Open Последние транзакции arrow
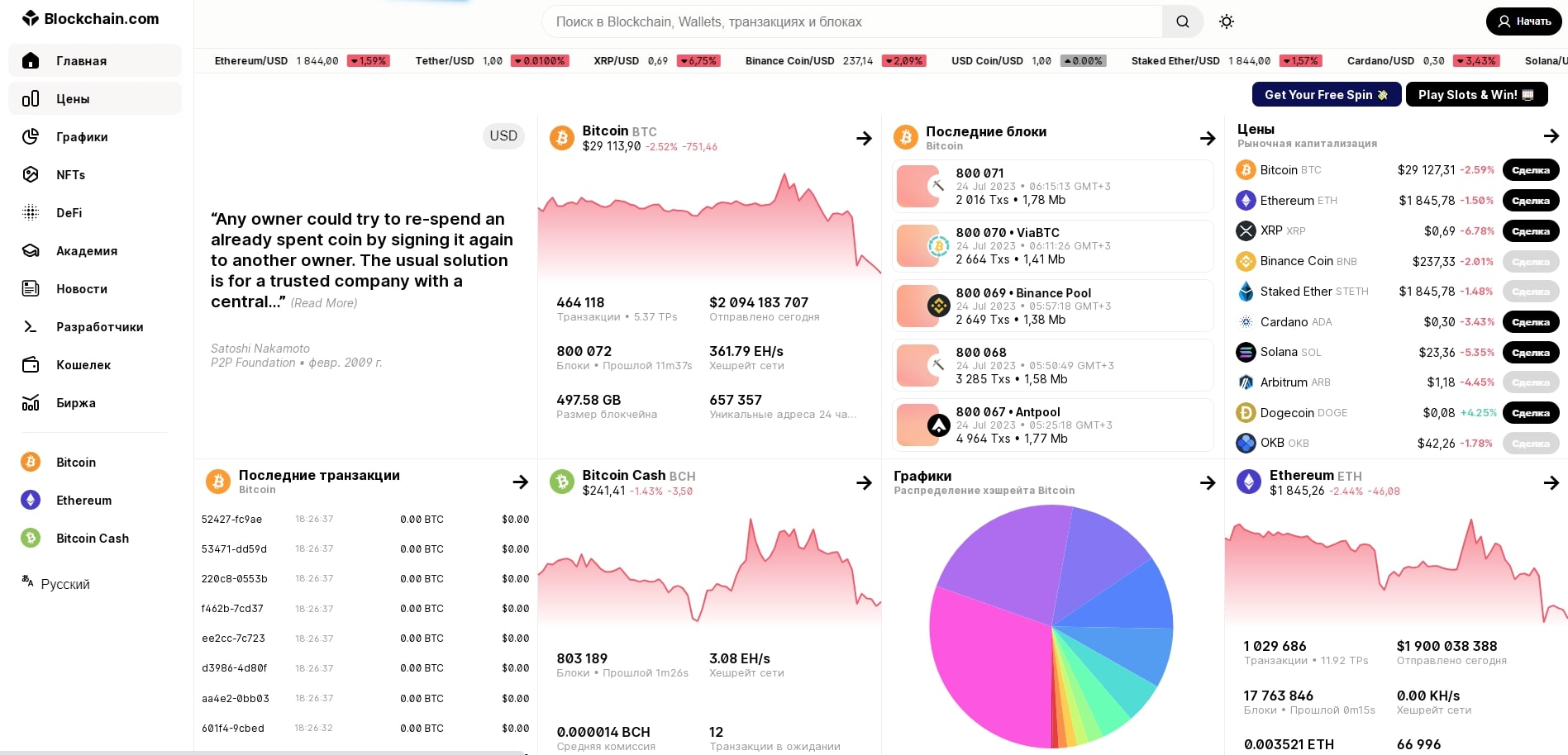The height and width of the screenshot is (755, 1568). pyautogui.click(x=520, y=482)
